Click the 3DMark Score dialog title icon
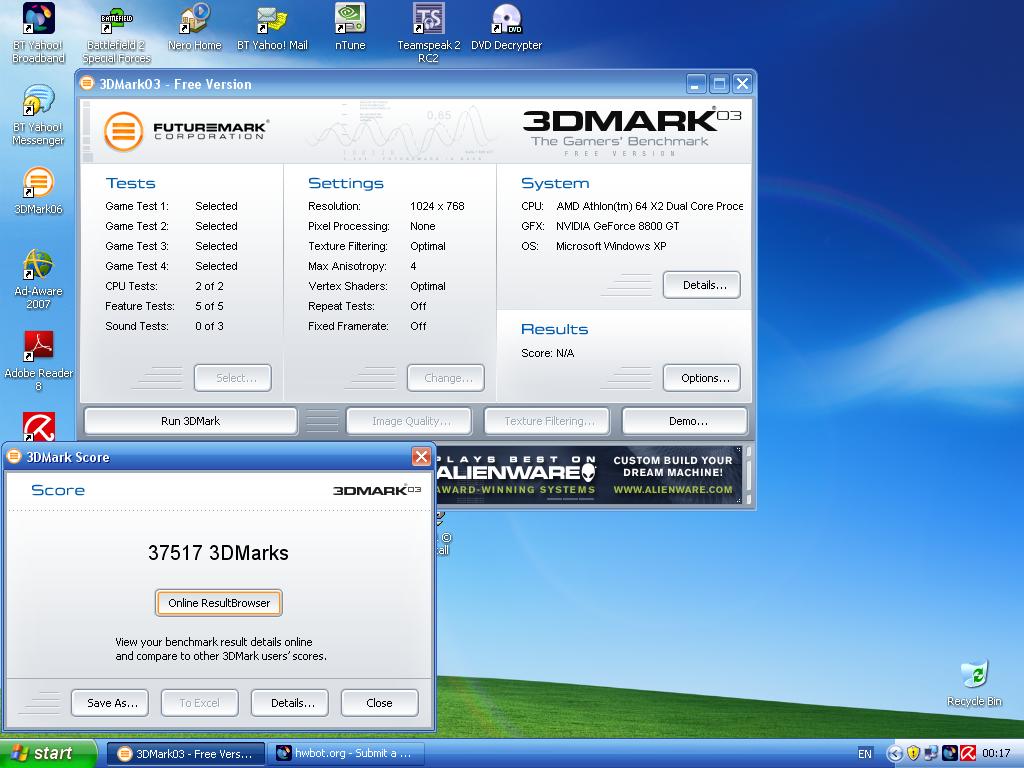1024x768 pixels. [14, 456]
